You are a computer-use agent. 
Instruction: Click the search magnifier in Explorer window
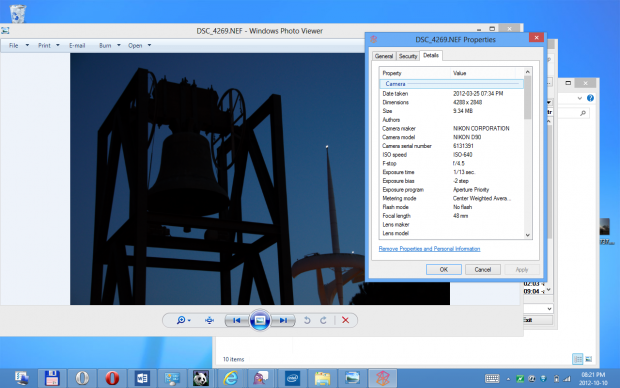coord(583,113)
